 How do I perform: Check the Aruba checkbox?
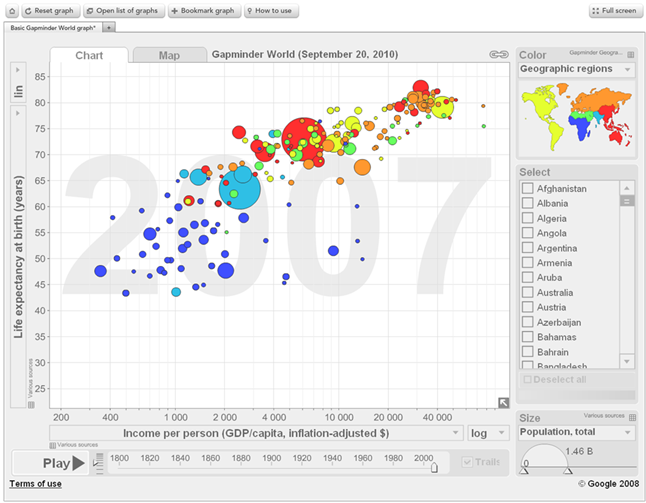click(527, 277)
